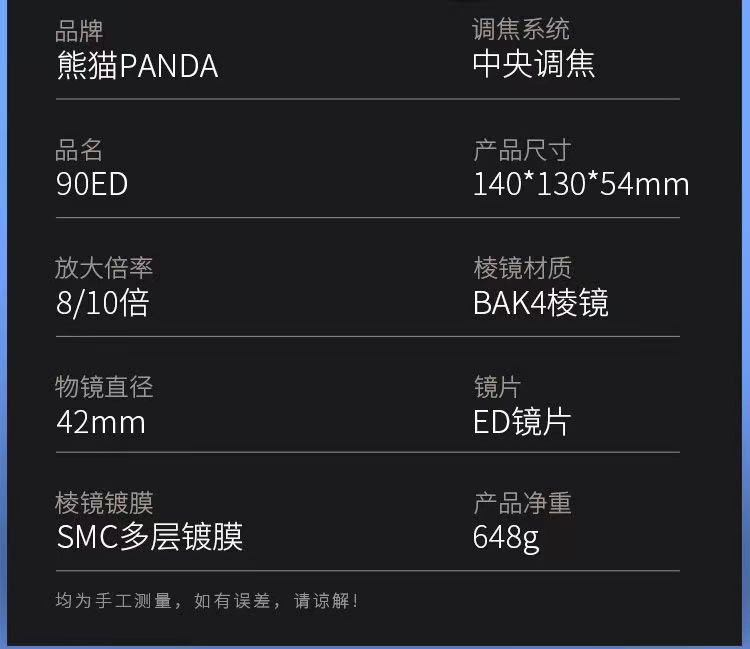Viewport: 750px width, 649px height.
Task: Click the 90ED product name value
Action: click(92, 184)
